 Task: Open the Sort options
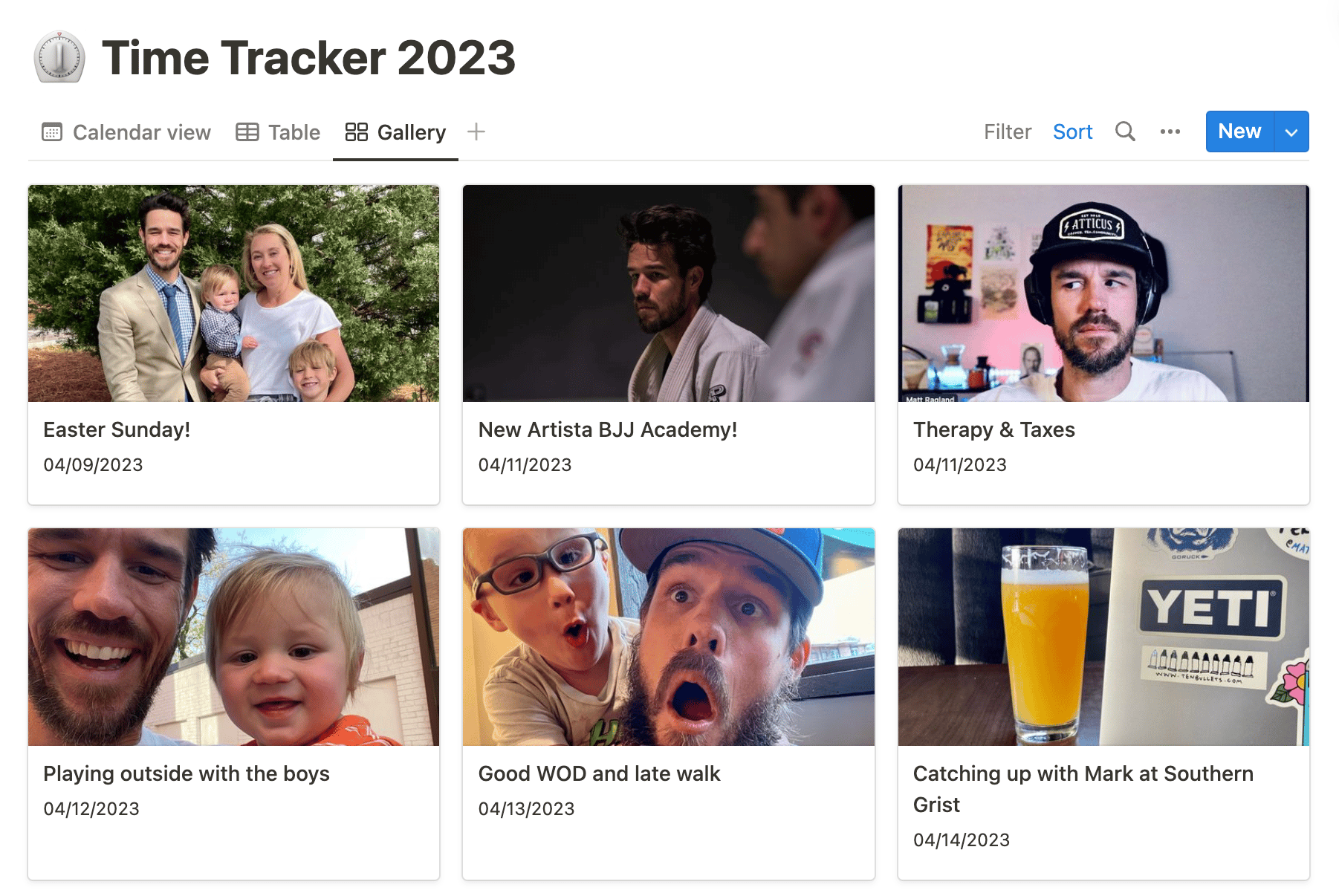coord(1072,132)
